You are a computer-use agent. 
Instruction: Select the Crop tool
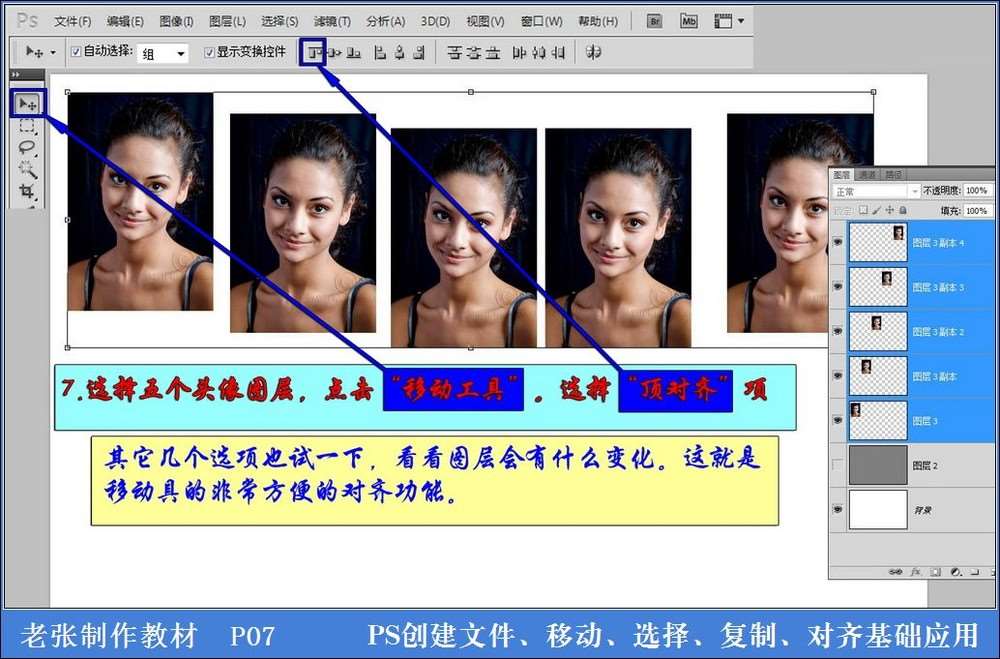tap(27, 191)
